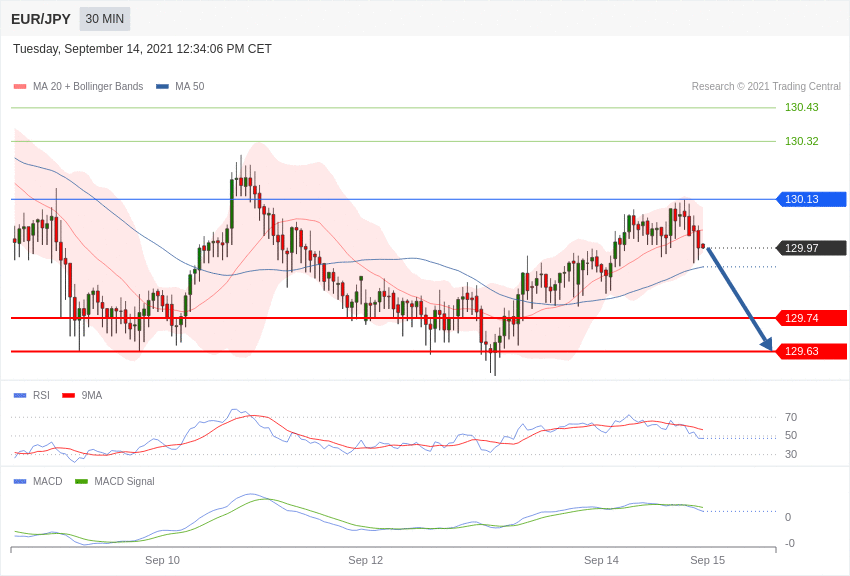Click the 30 MIN timeframe badge
The width and height of the screenshot is (850, 576).
[105, 19]
